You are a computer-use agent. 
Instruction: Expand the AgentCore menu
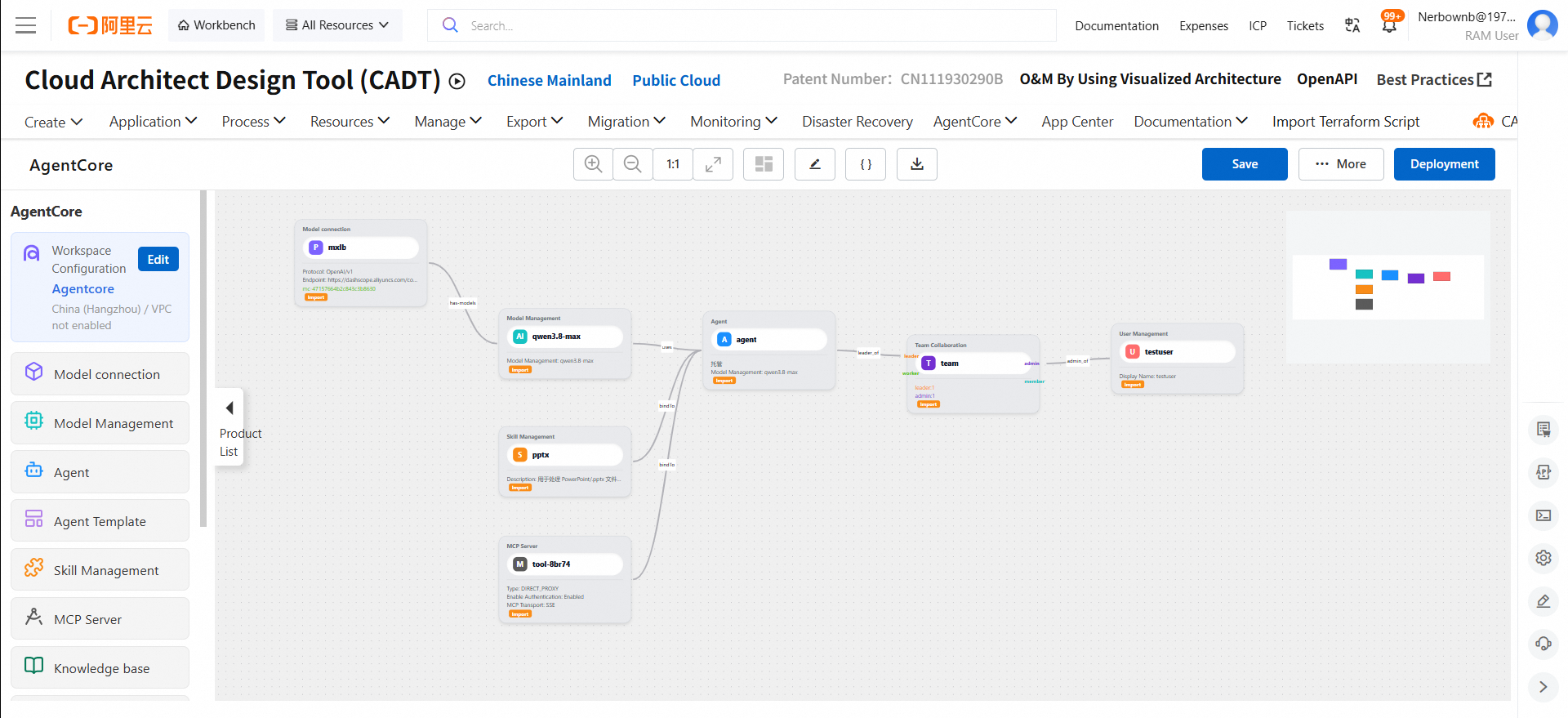(x=975, y=122)
